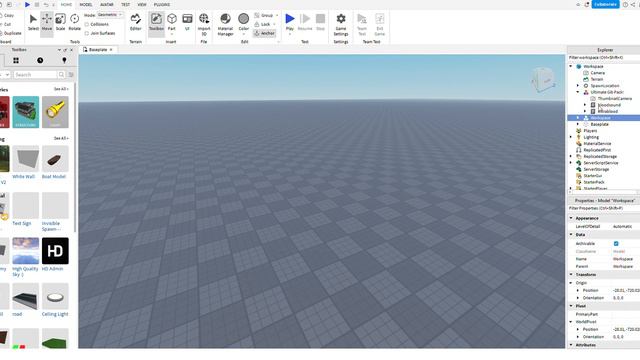
Task: Open the UI insert tool
Action: pyautogui.click(x=187, y=22)
